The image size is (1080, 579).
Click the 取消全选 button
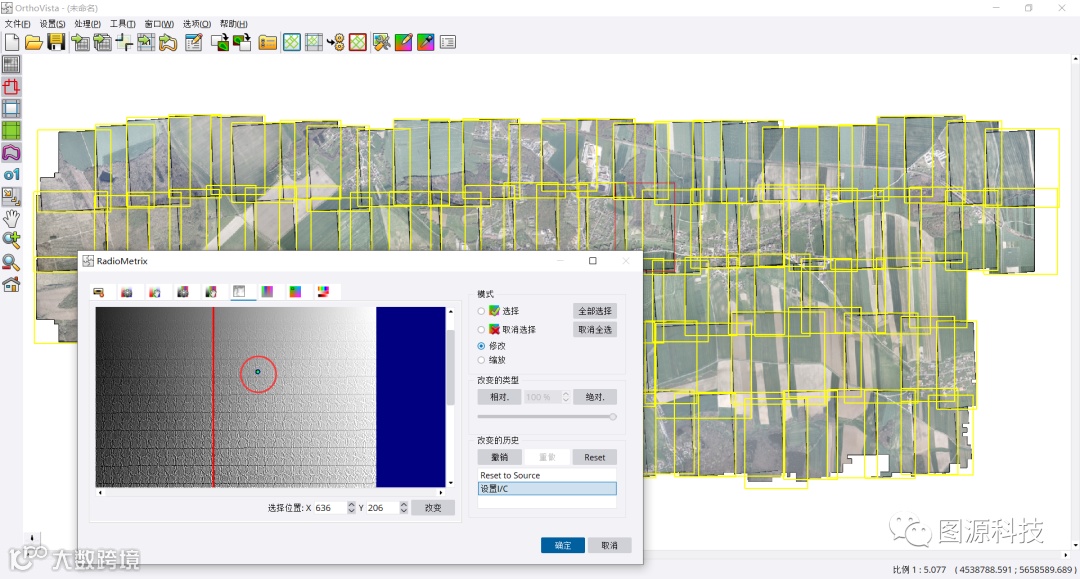(x=594, y=330)
